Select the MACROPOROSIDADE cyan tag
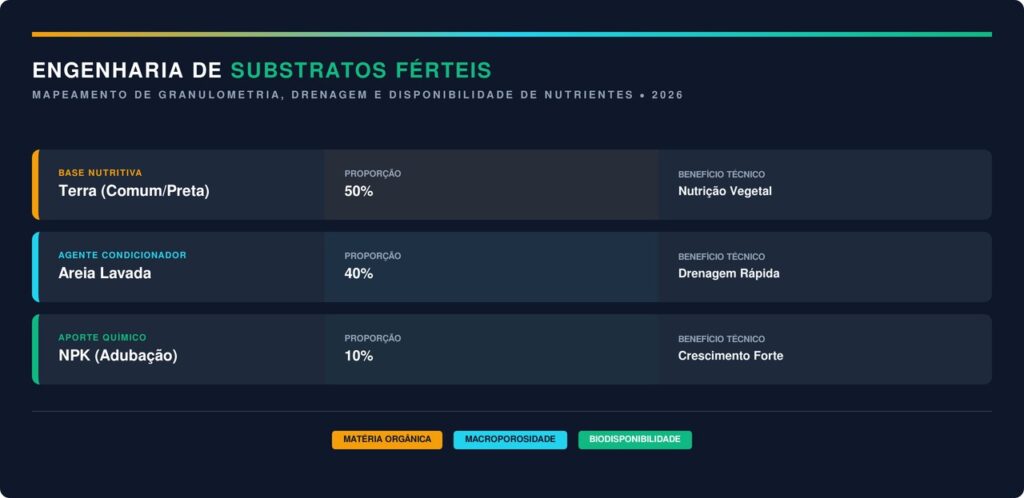 510,439
